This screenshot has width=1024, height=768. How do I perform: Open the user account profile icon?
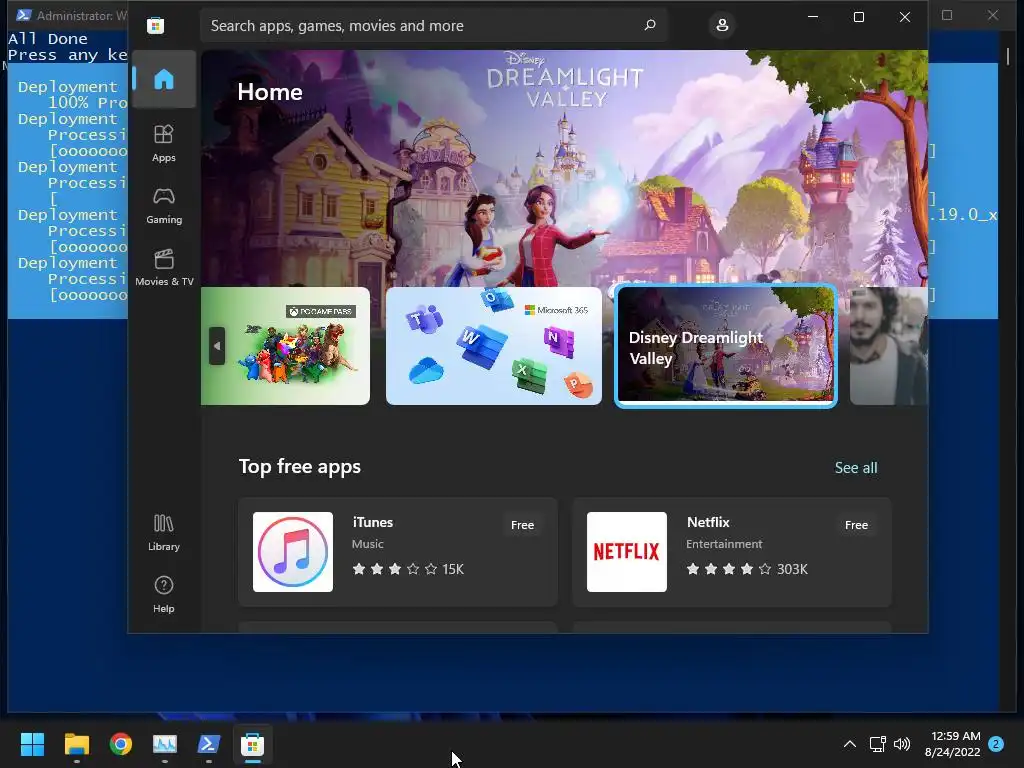722,25
